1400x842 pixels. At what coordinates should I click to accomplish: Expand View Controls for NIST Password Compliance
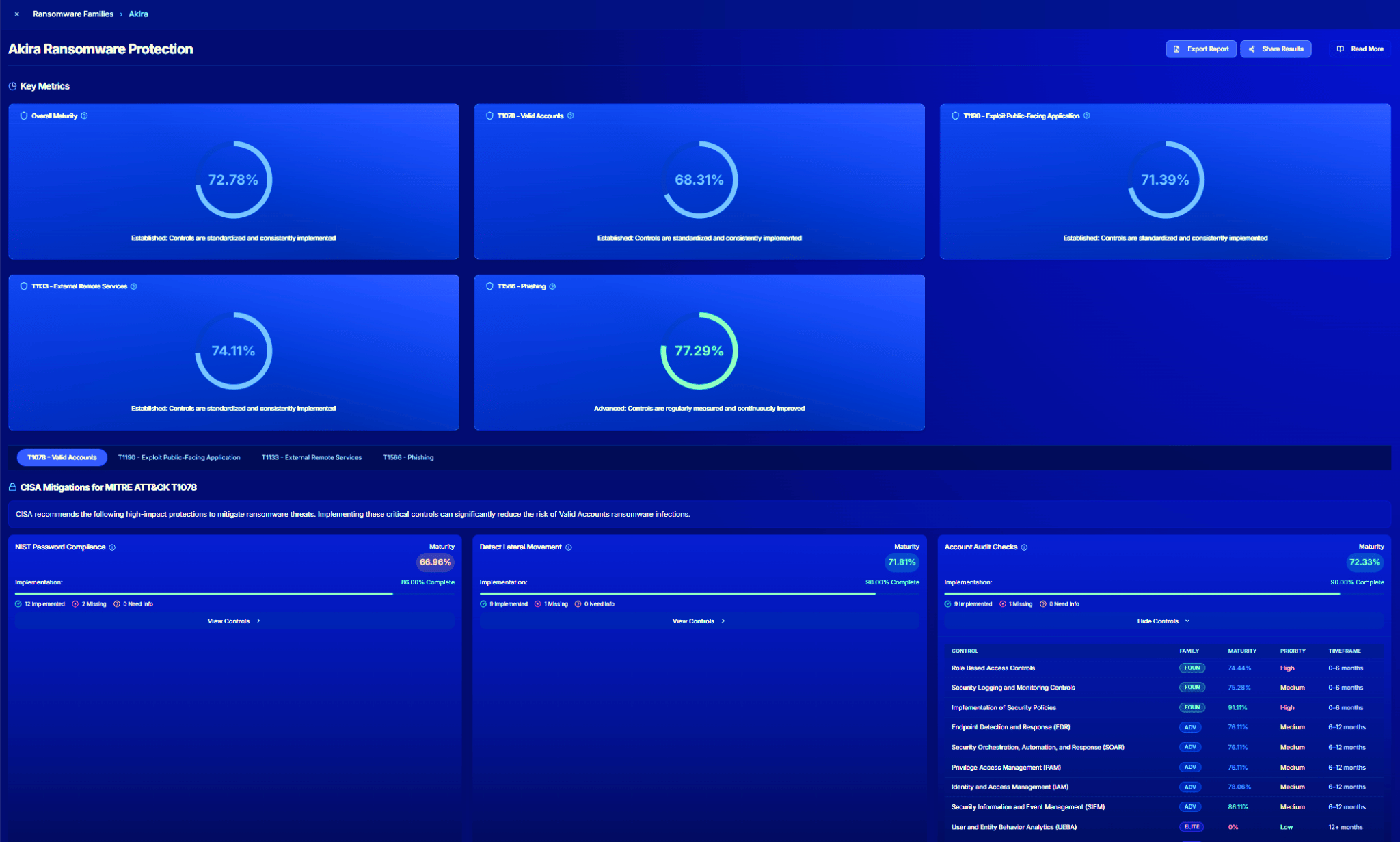(232, 621)
